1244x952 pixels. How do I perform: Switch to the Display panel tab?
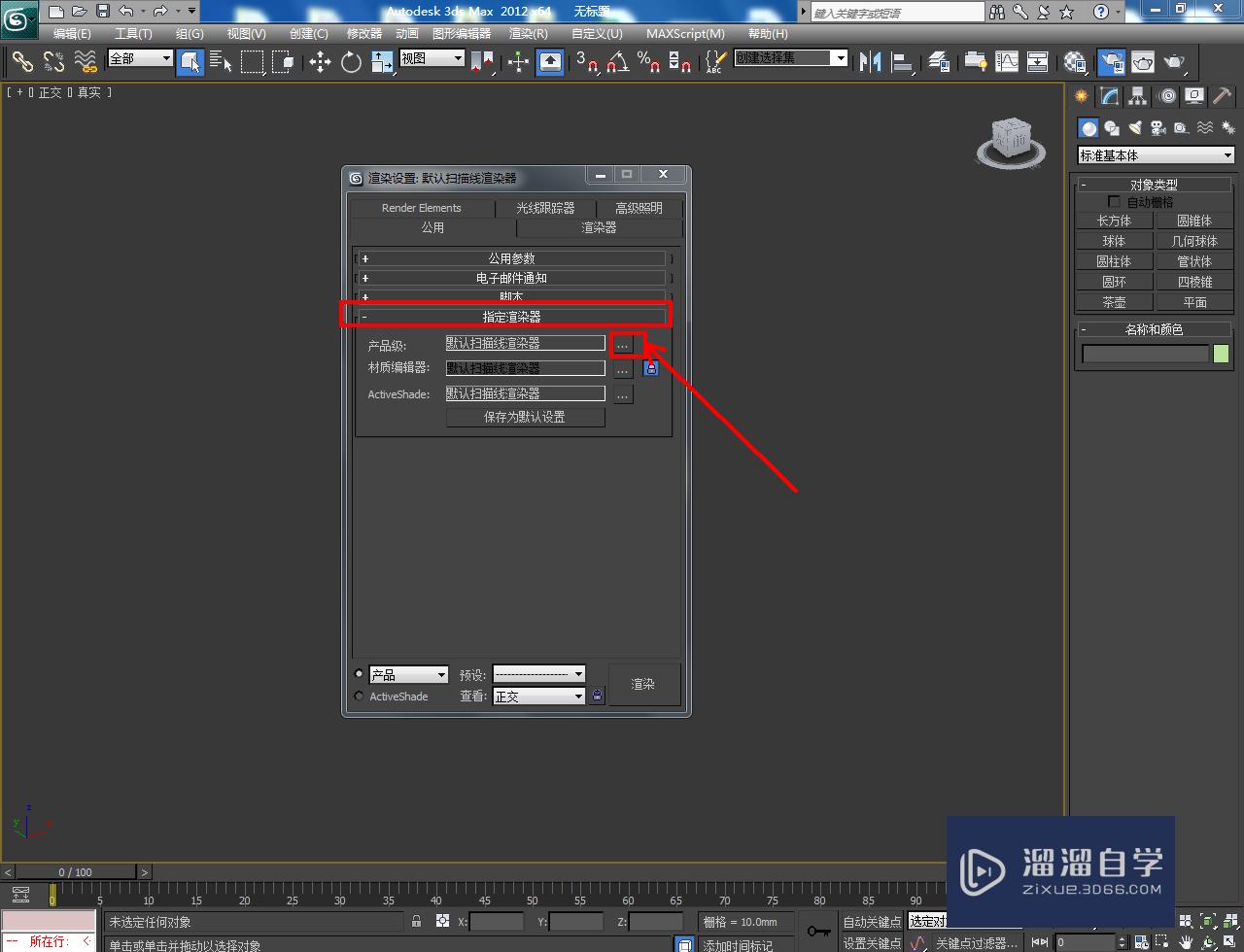(1193, 96)
